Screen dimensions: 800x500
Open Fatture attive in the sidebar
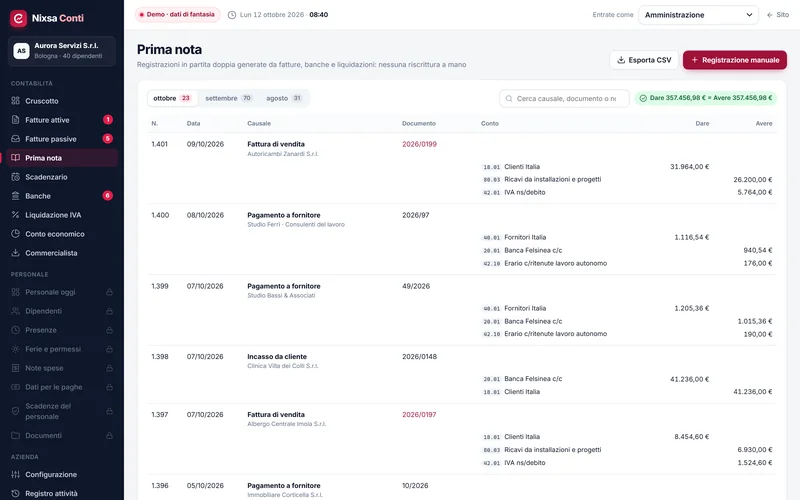pyautogui.click(x=62, y=120)
